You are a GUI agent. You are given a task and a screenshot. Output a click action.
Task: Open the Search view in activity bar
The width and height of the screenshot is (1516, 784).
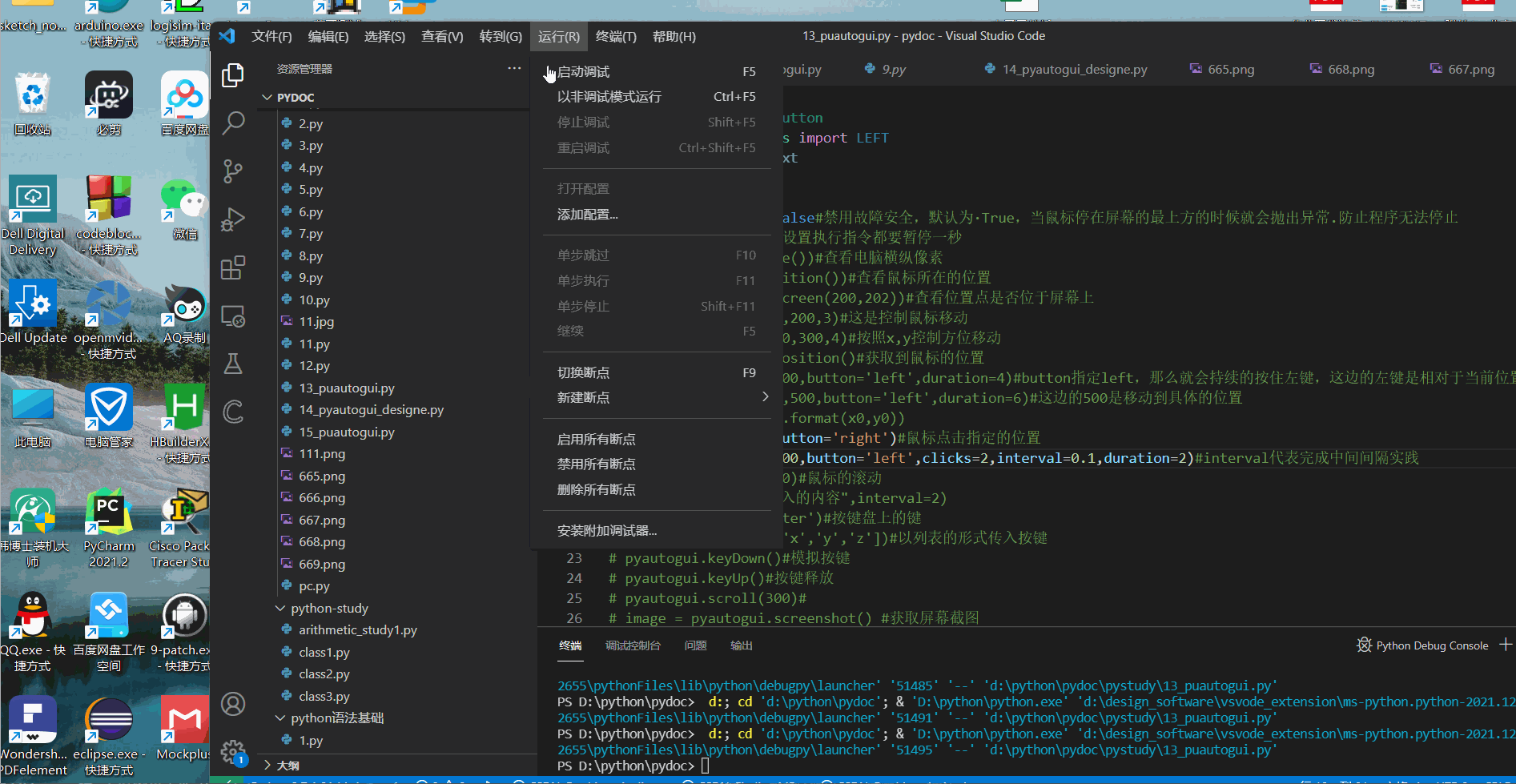[x=233, y=123]
